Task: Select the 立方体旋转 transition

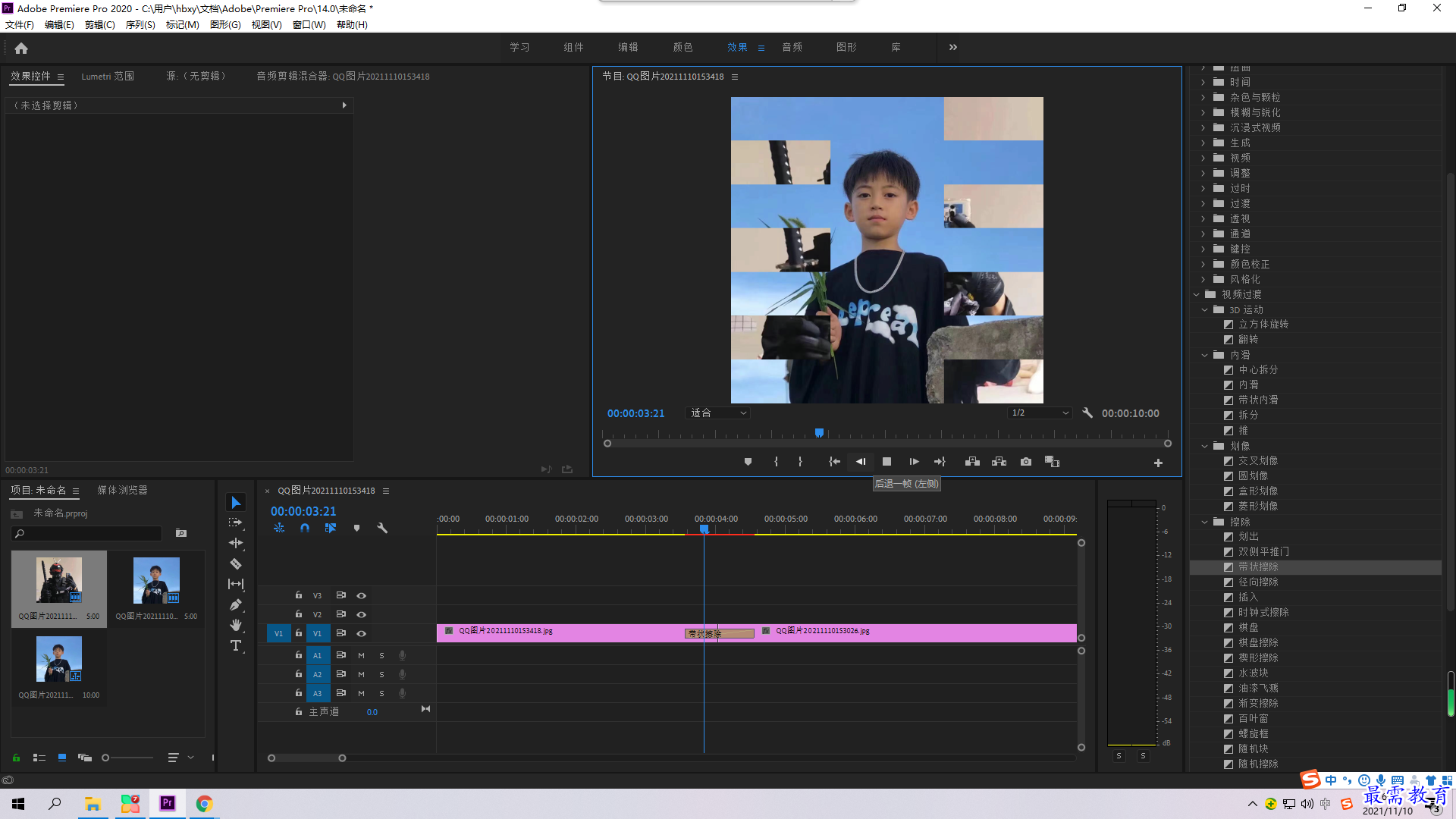Action: (1263, 325)
